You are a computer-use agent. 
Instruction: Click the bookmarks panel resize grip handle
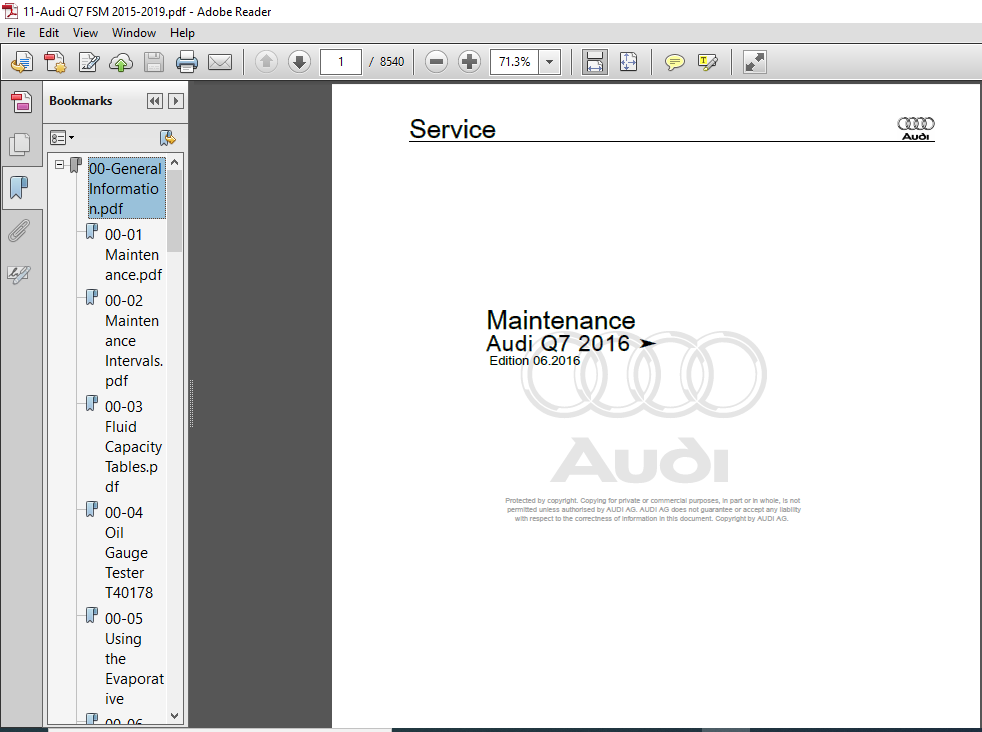tap(191, 403)
